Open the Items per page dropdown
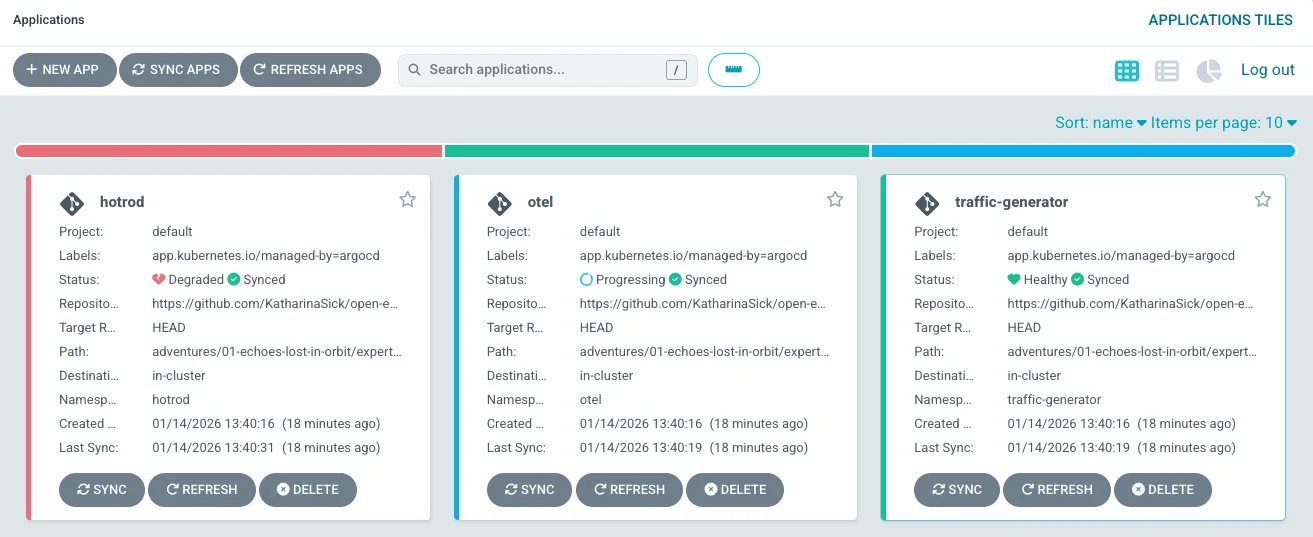The width and height of the screenshot is (1313, 537). (1224, 123)
